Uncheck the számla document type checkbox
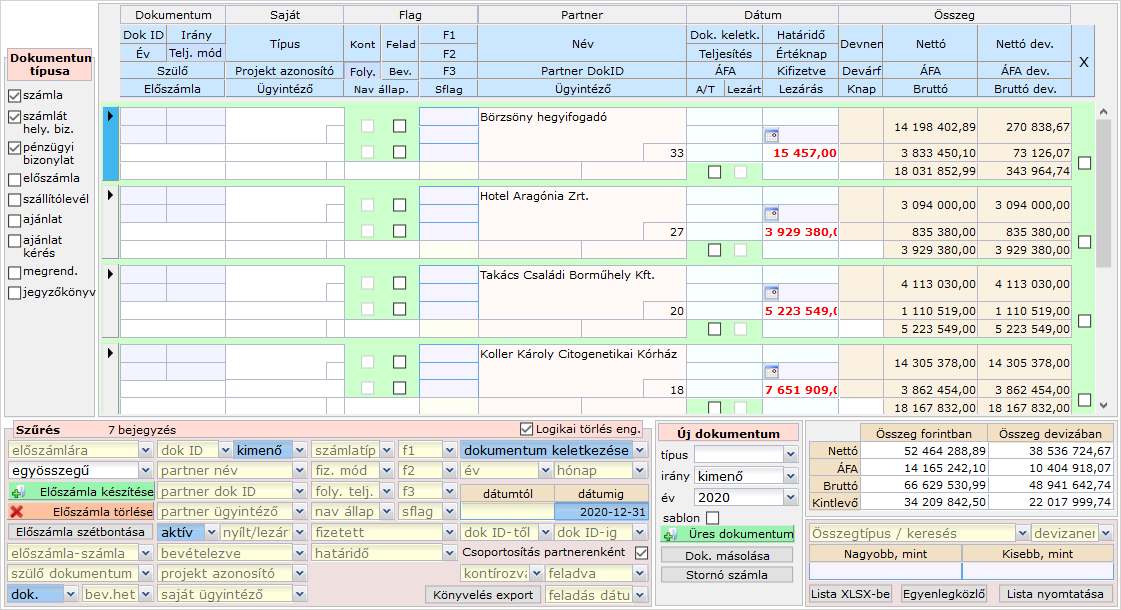 [14, 96]
